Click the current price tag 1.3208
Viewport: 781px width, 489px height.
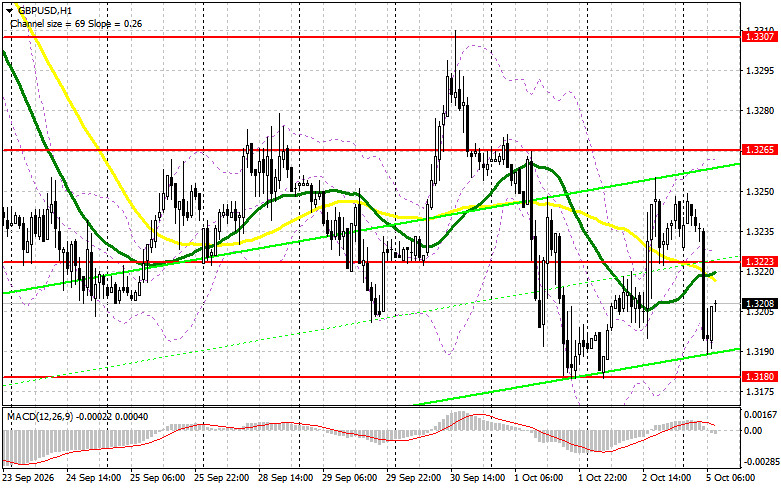click(x=760, y=303)
